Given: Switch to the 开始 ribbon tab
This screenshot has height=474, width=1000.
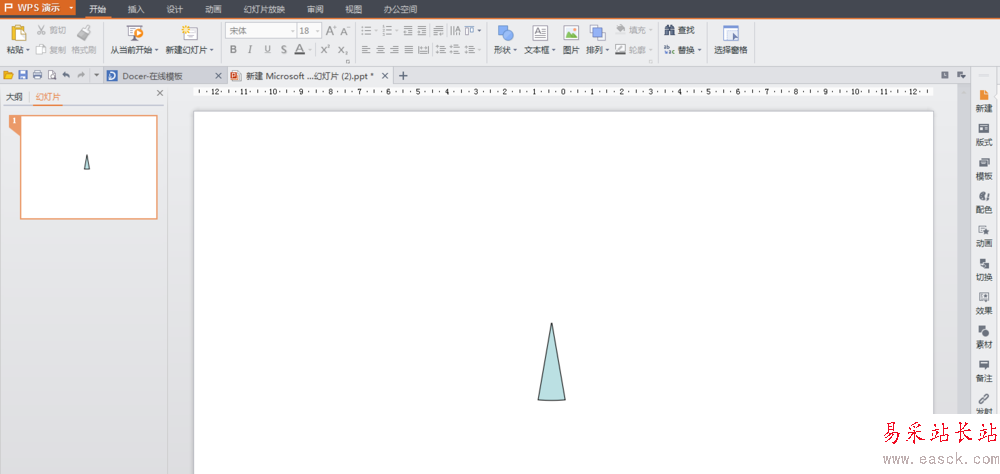Looking at the screenshot, I should [x=98, y=9].
